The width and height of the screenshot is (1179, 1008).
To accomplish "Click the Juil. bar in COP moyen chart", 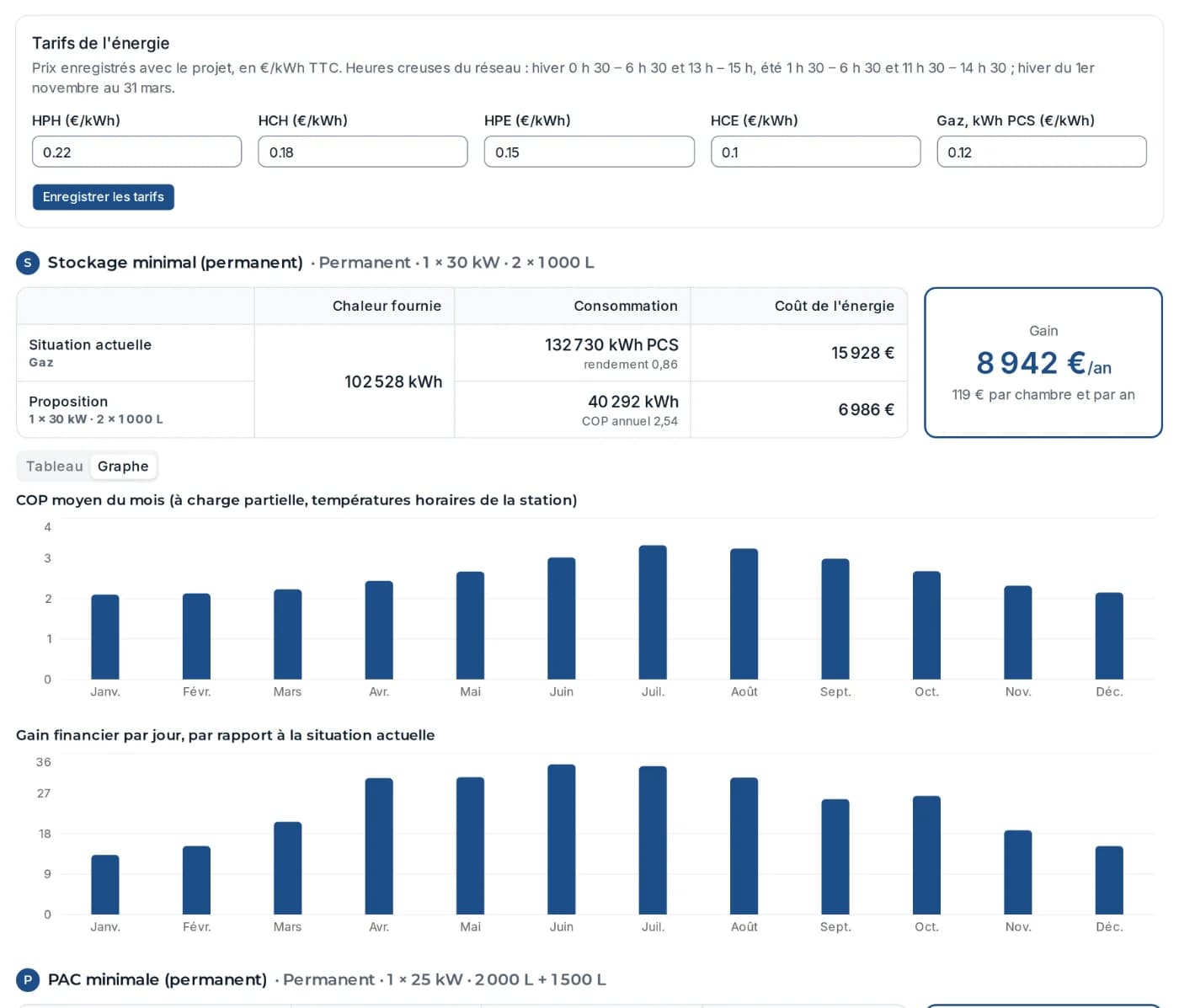I will (653, 612).
